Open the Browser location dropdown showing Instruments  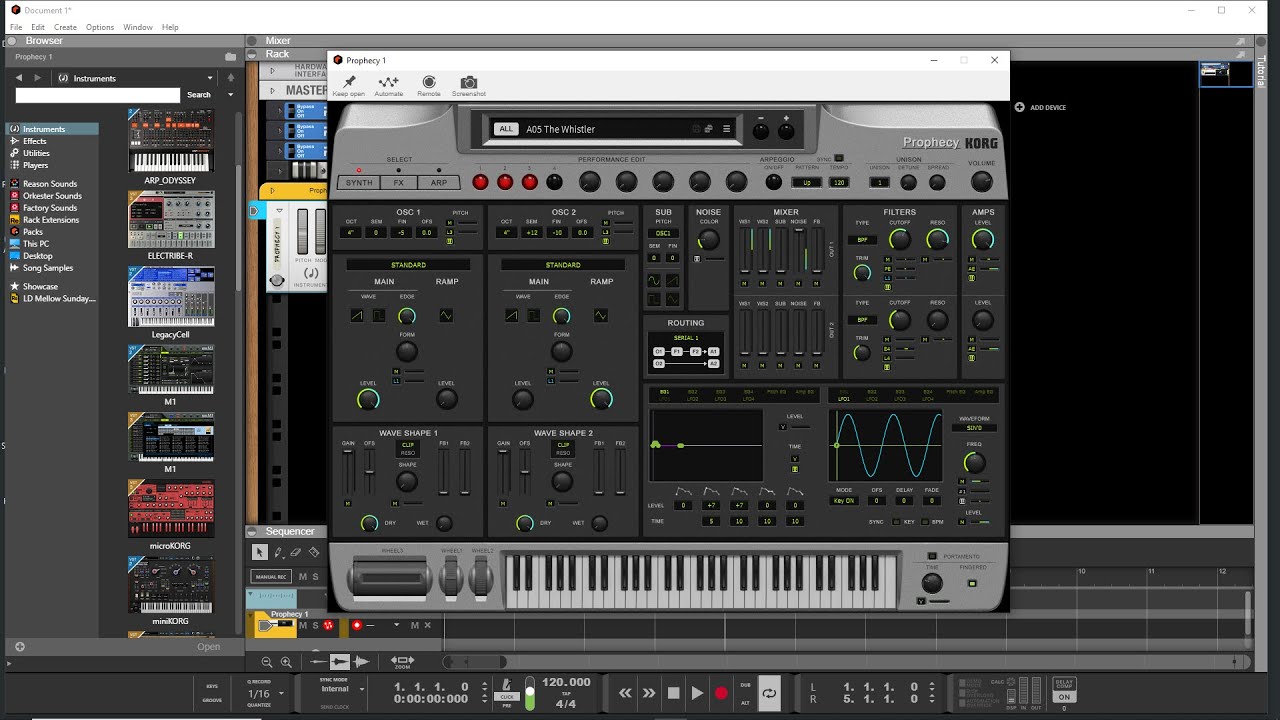(136, 78)
